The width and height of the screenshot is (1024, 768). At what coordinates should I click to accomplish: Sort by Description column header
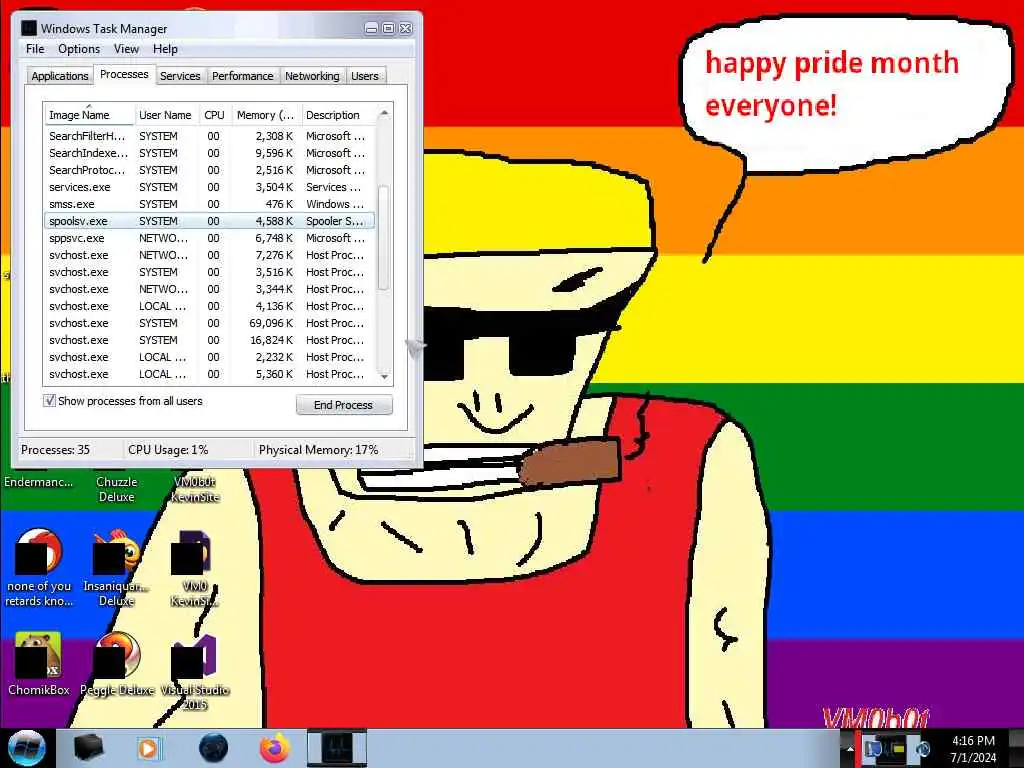pyautogui.click(x=338, y=115)
